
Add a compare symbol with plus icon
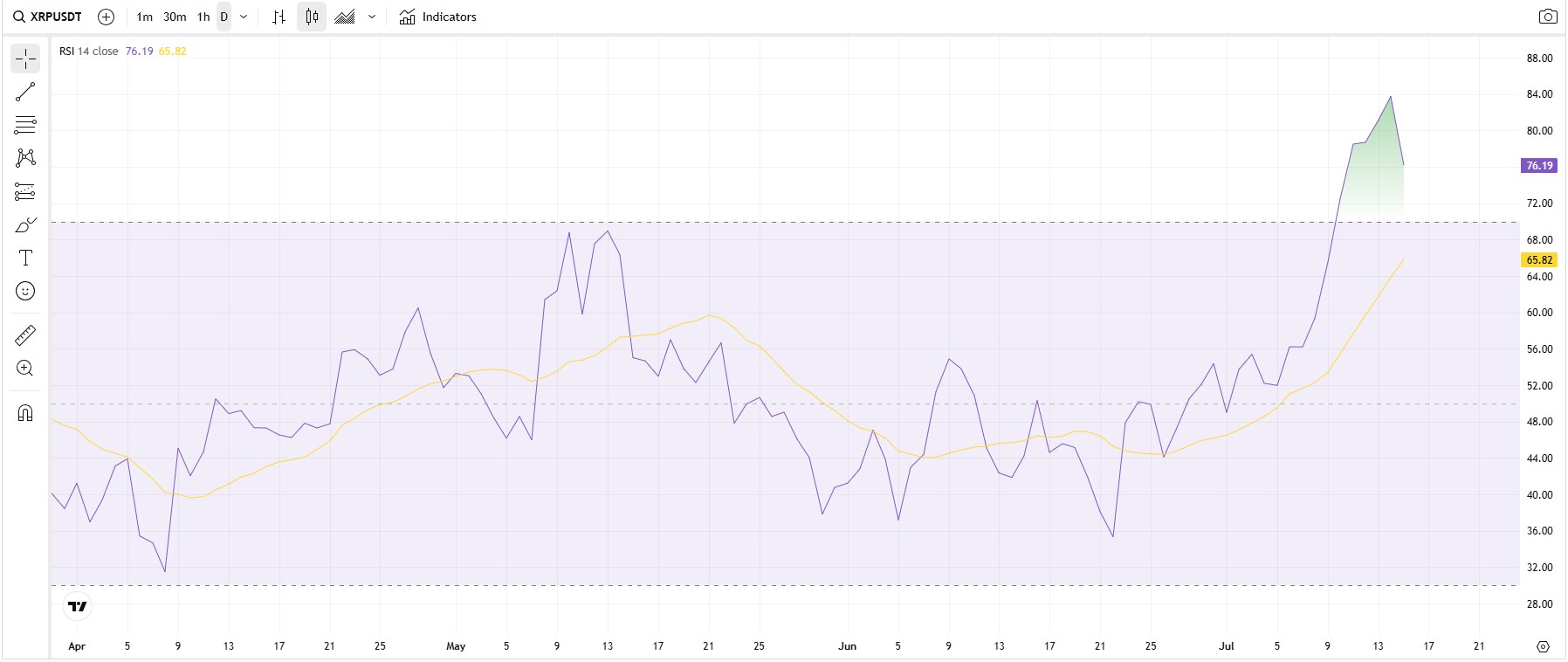coord(107,17)
